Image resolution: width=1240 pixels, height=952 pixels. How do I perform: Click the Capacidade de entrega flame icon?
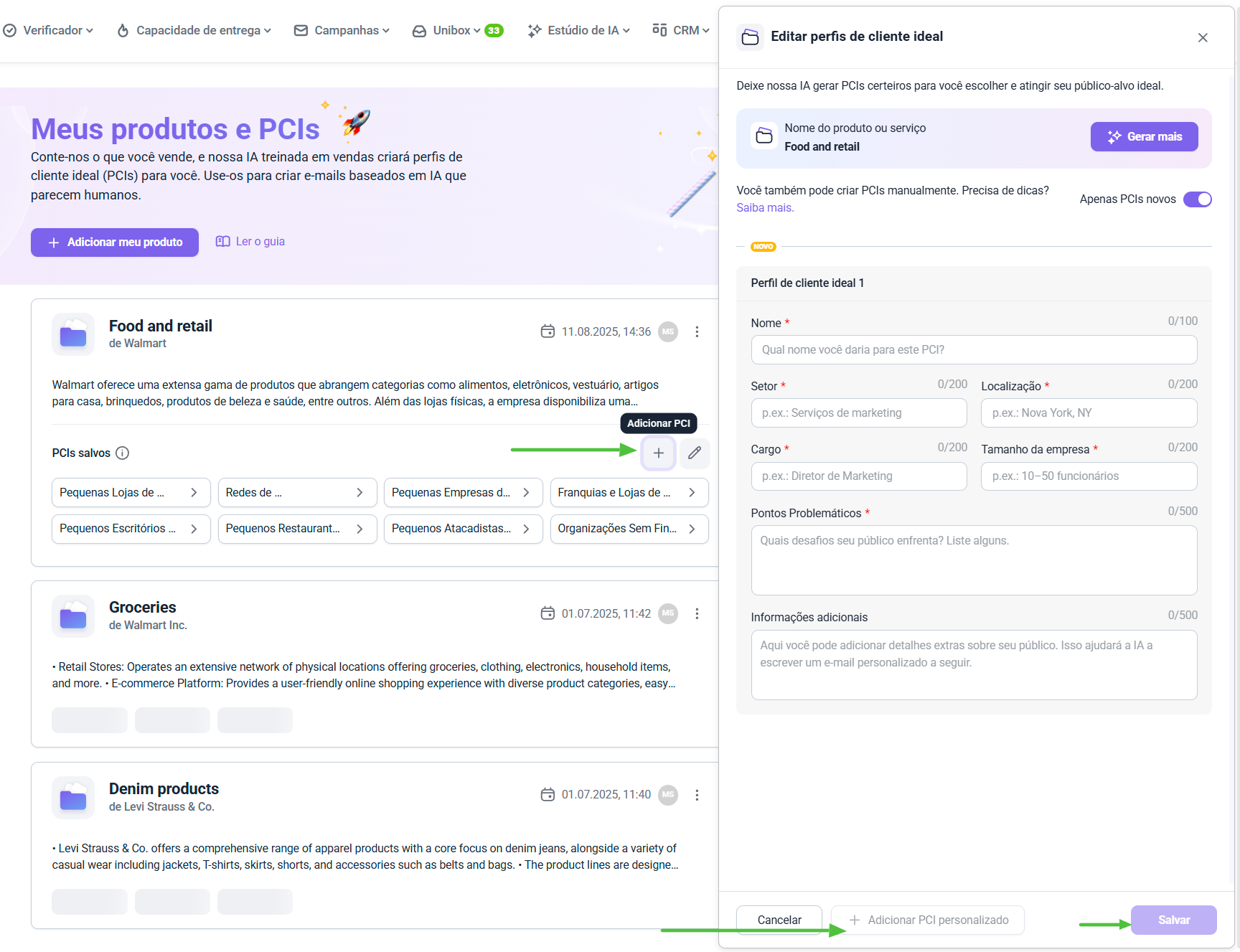tap(123, 30)
